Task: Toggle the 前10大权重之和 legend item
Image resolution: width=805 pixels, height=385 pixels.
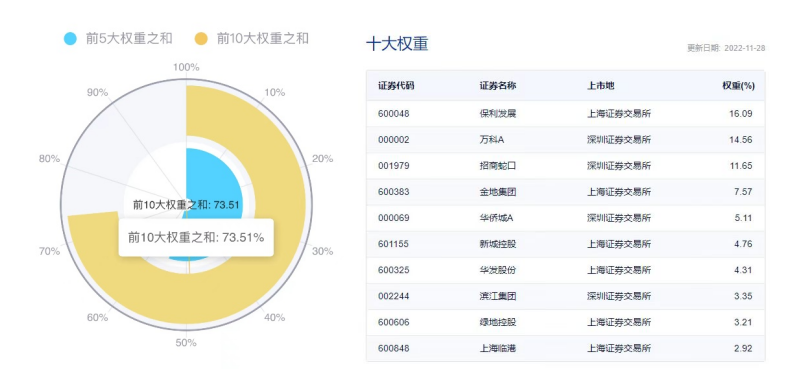Action: [x=252, y=38]
